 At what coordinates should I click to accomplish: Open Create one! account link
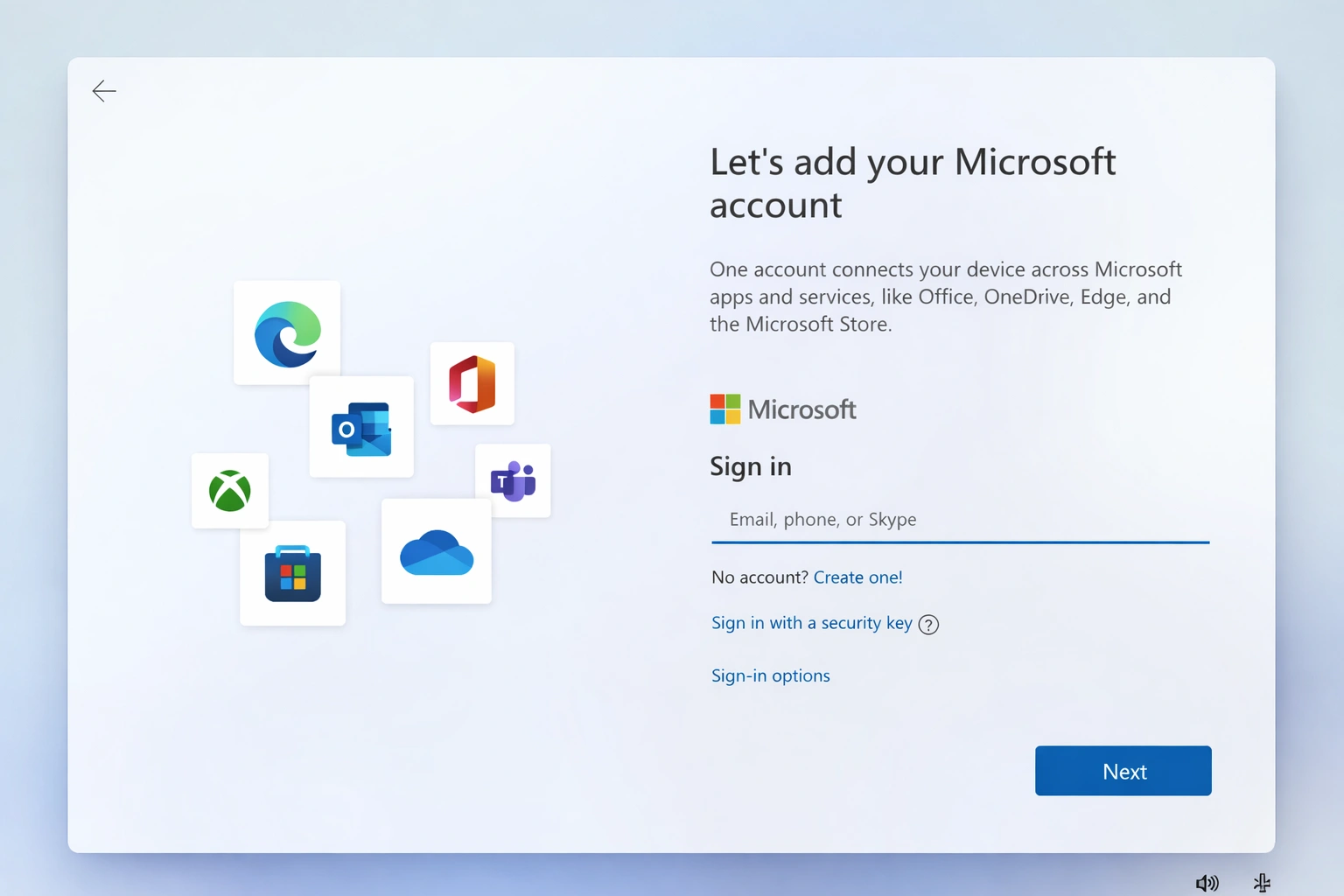click(857, 577)
